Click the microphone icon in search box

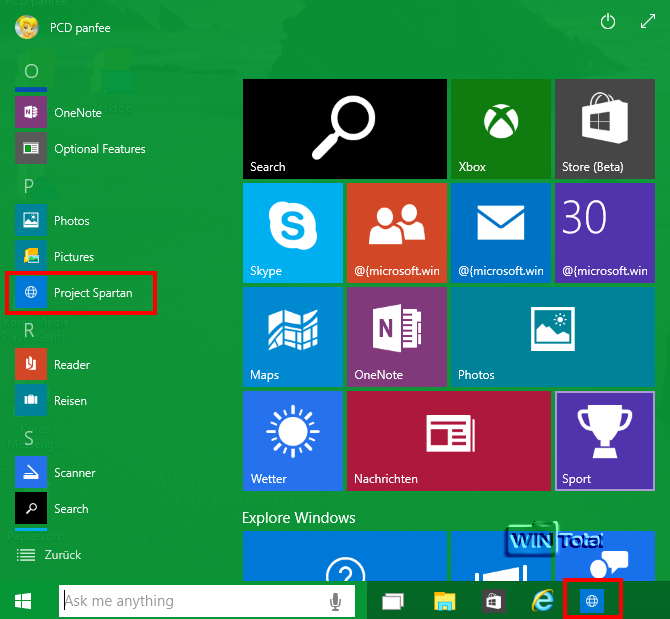pyautogui.click(x=336, y=601)
